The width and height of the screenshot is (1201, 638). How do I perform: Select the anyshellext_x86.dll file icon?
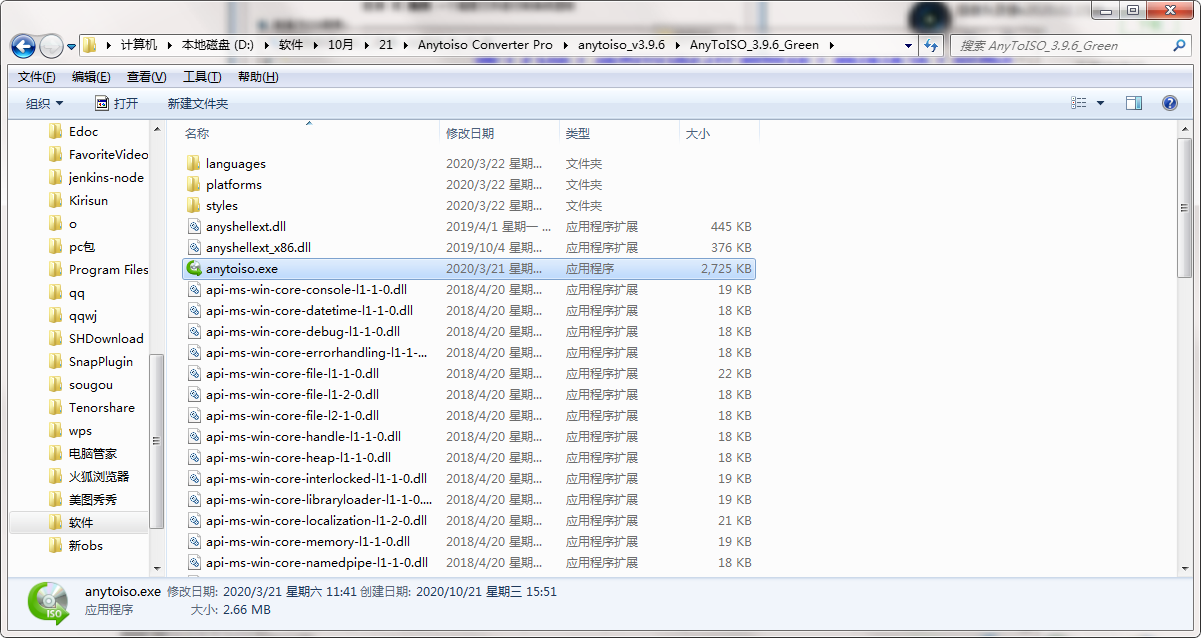(x=194, y=248)
